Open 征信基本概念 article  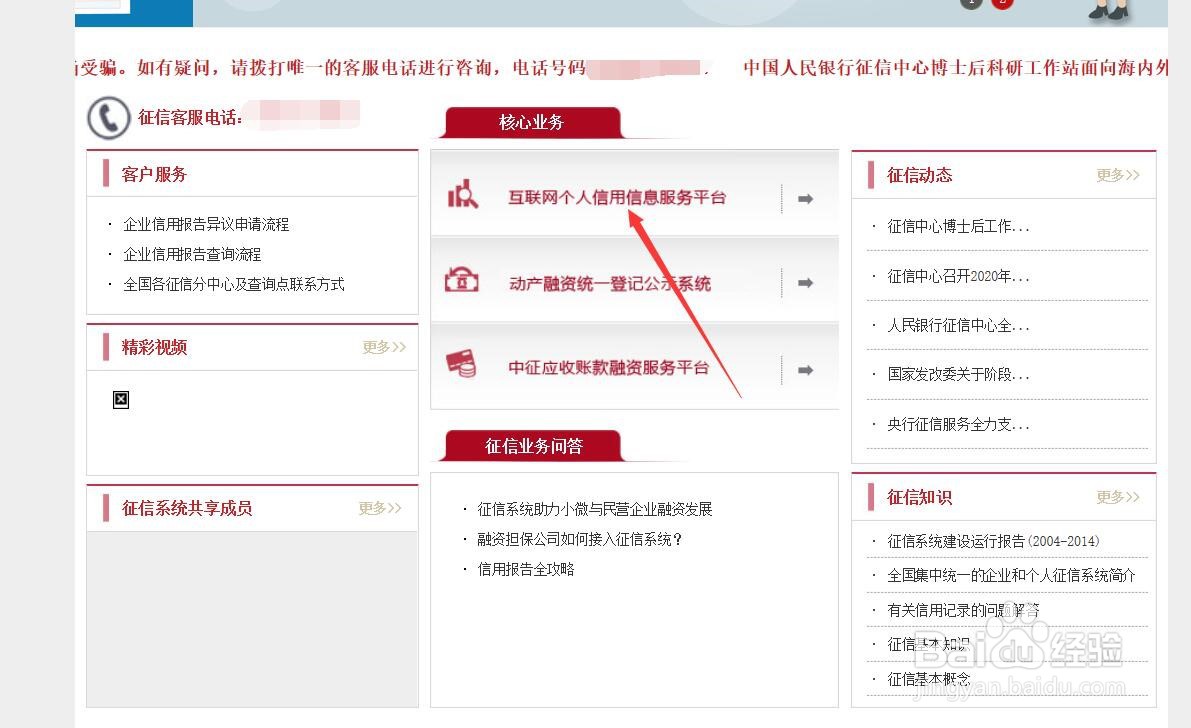coord(928,679)
